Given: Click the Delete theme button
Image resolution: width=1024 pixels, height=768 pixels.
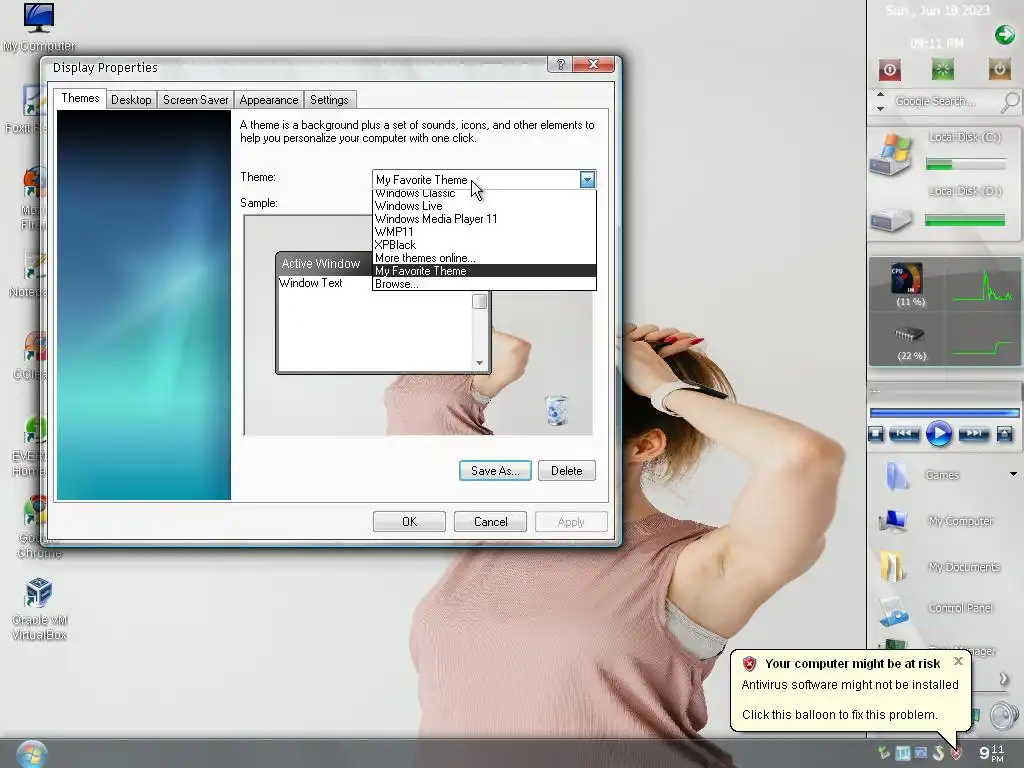Looking at the screenshot, I should click(x=566, y=471).
